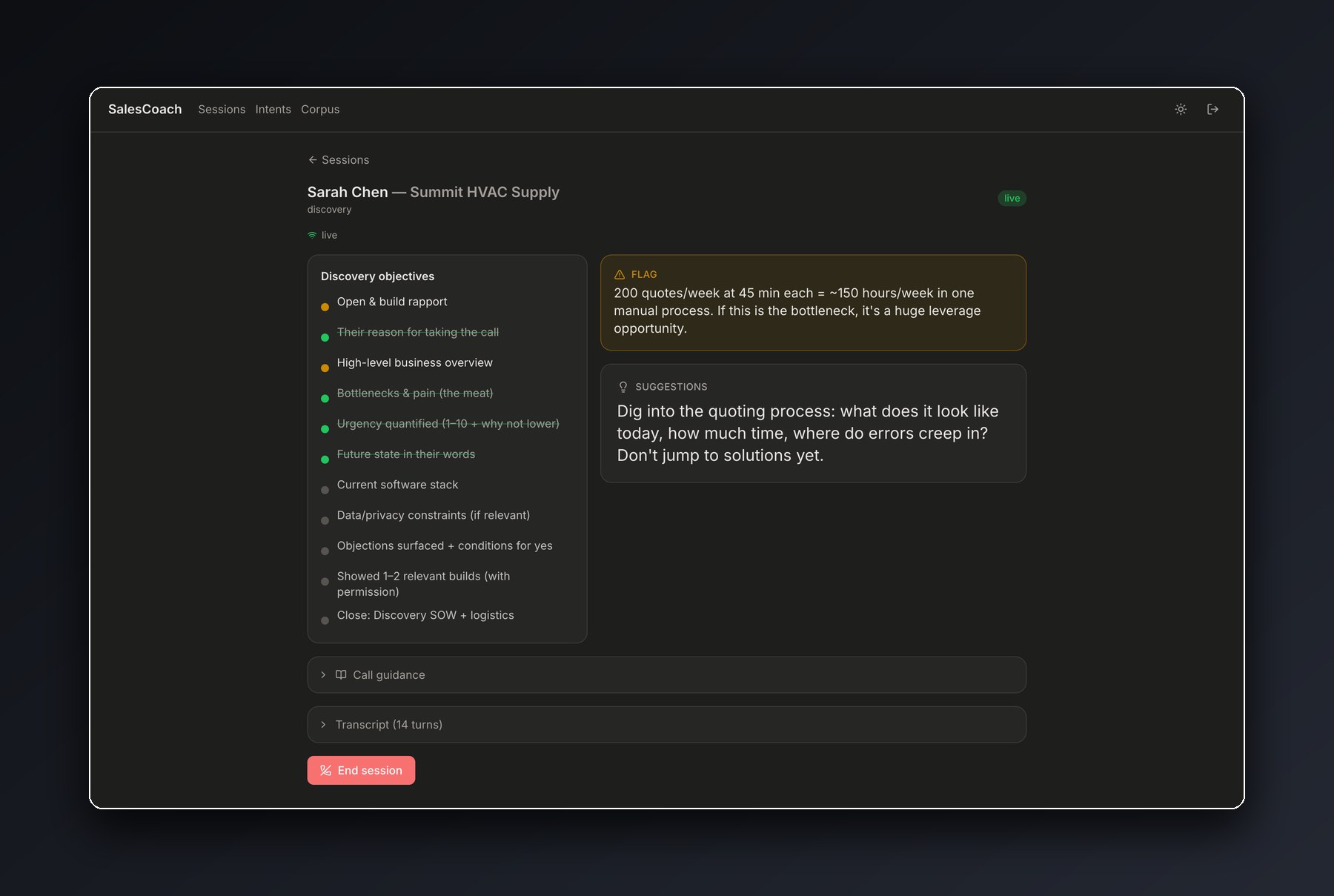Click the phone-off icon in End session button
The width and height of the screenshot is (1334, 896).
coord(325,771)
